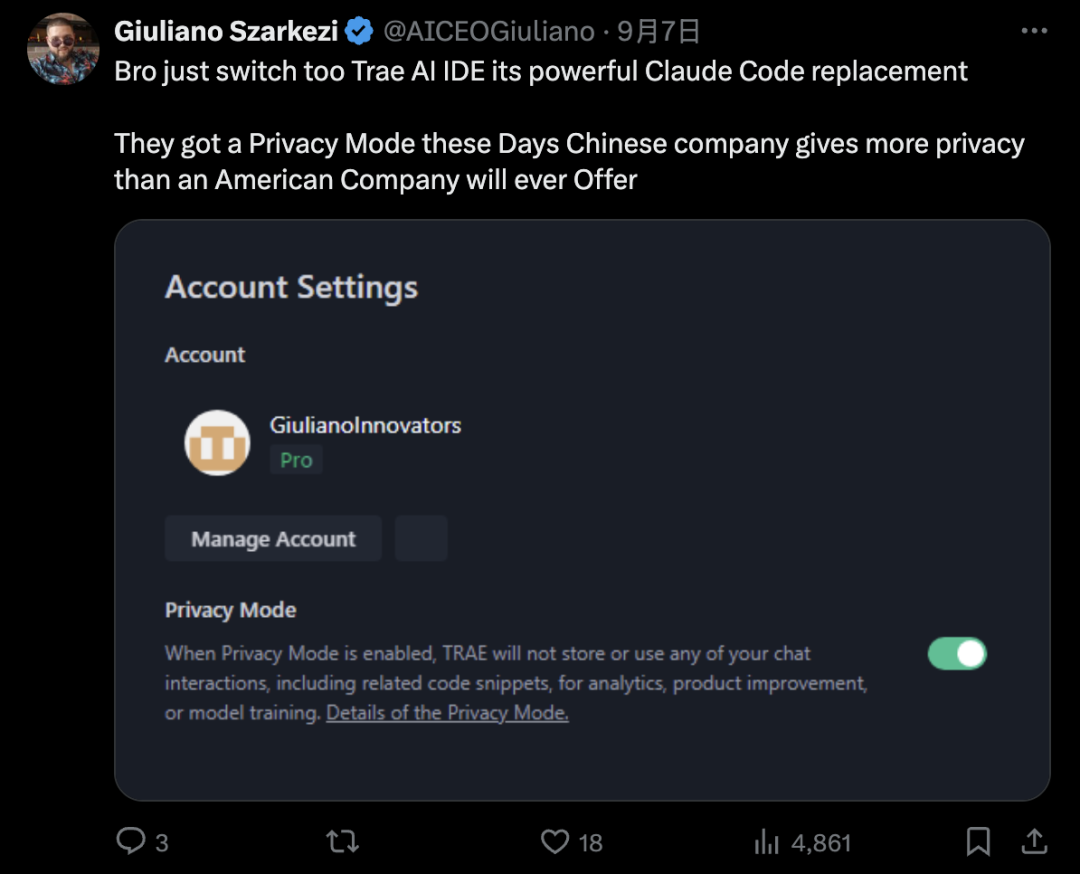Click the Manage Account button
Viewport: 1080px width, 874px height.
[x=273, y=539]
